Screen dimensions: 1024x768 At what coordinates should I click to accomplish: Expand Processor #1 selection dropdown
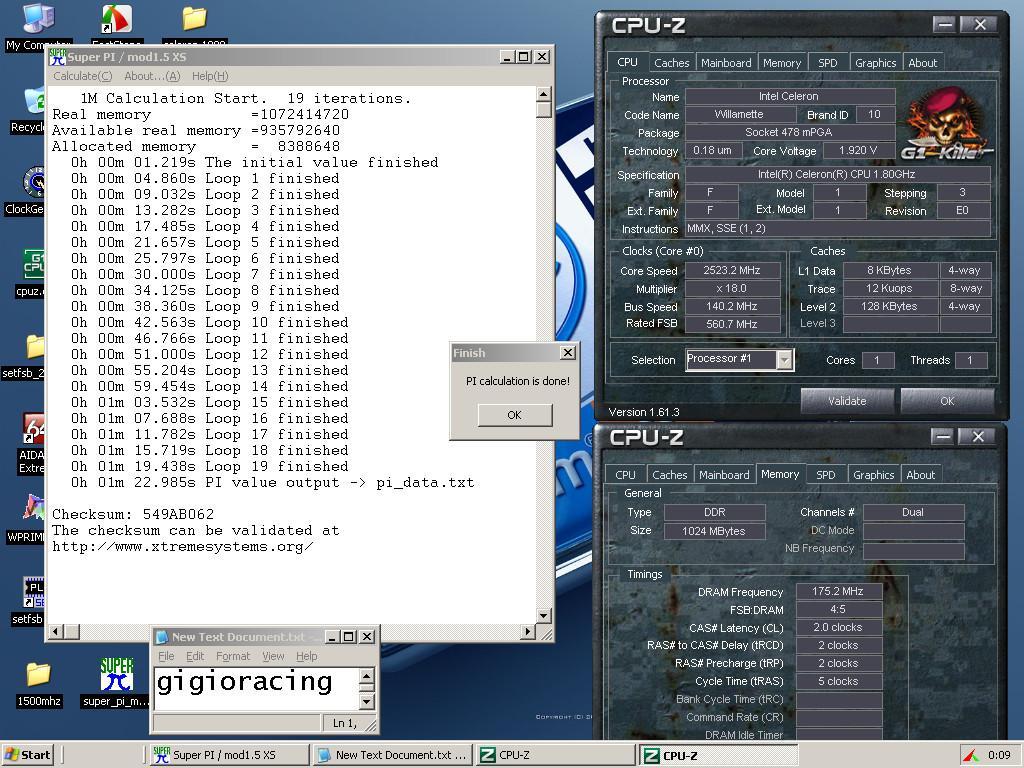click(x=784, y=359)
